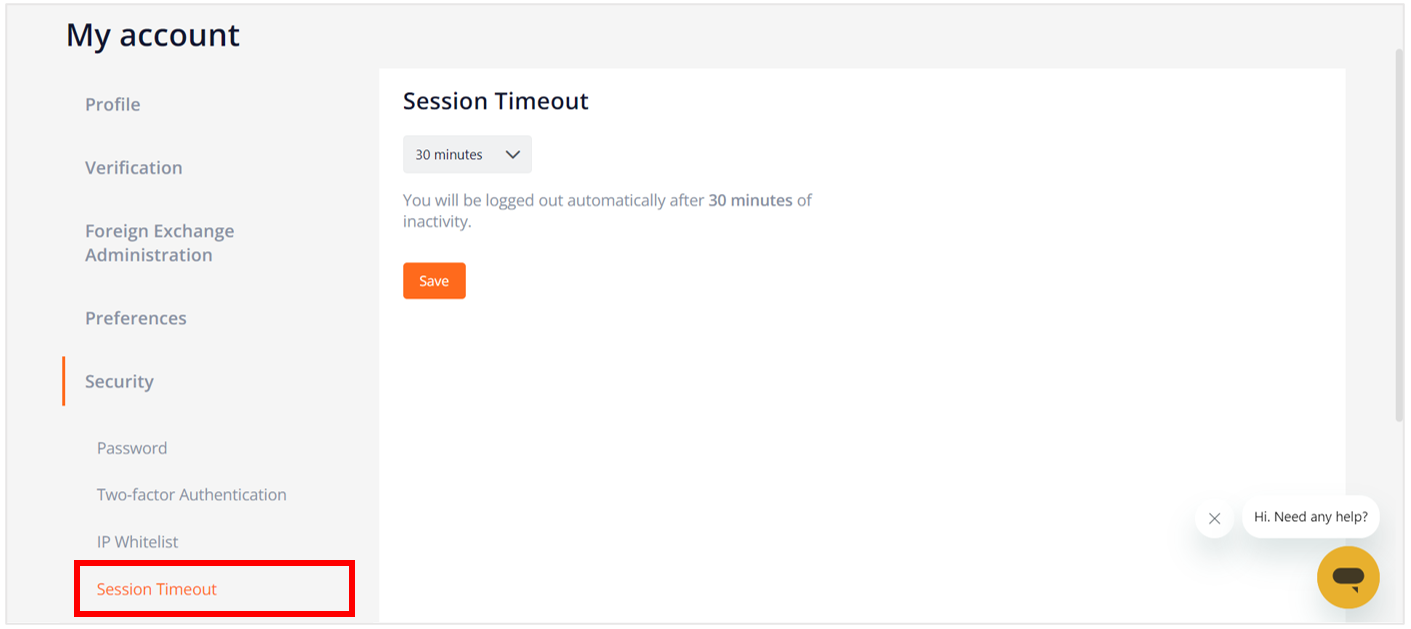1411x629 pixels.
Task: Click the page's vertical scrollbar
Action: point(1399,235)
